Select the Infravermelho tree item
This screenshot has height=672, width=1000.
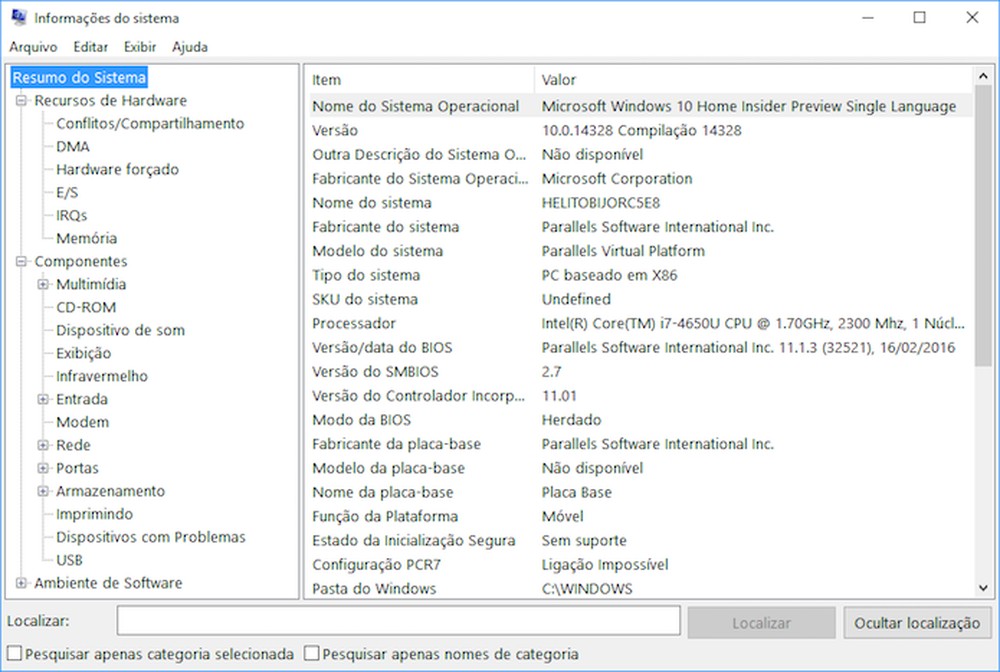click(x=102, y=376)
